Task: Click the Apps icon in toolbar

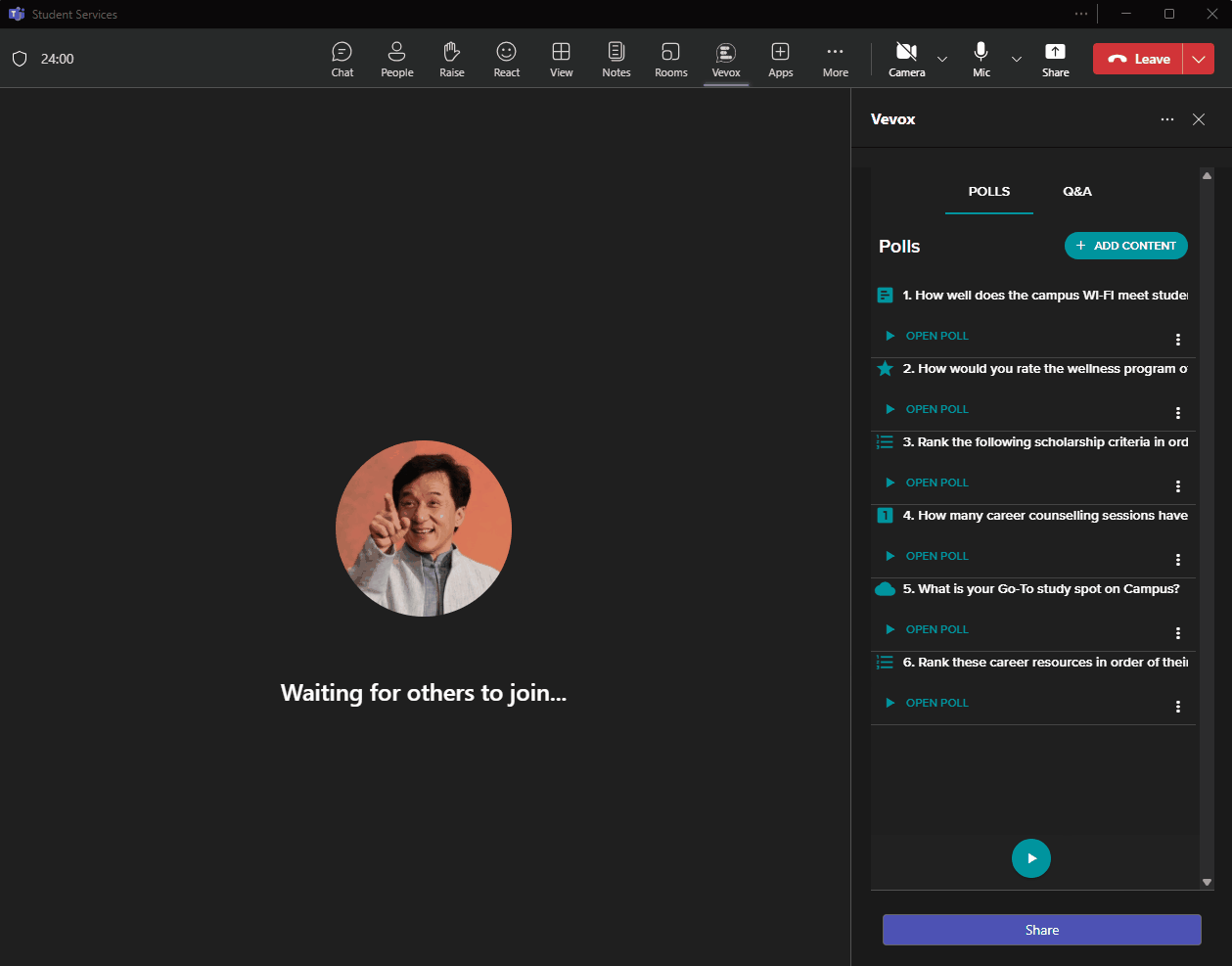Action: [780, 59]
